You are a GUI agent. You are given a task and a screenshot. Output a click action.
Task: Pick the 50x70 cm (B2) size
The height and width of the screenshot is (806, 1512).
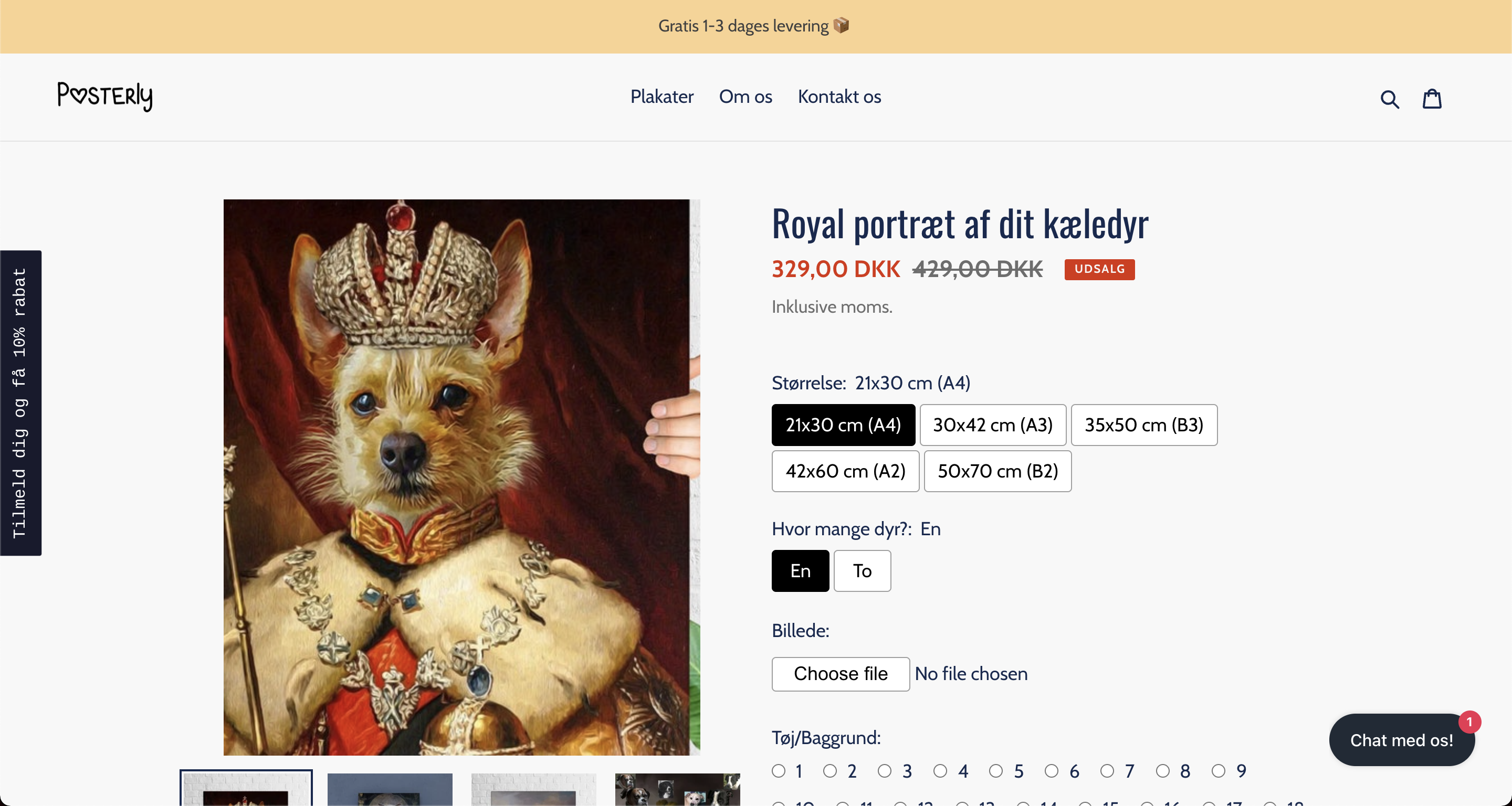point(997,471)
